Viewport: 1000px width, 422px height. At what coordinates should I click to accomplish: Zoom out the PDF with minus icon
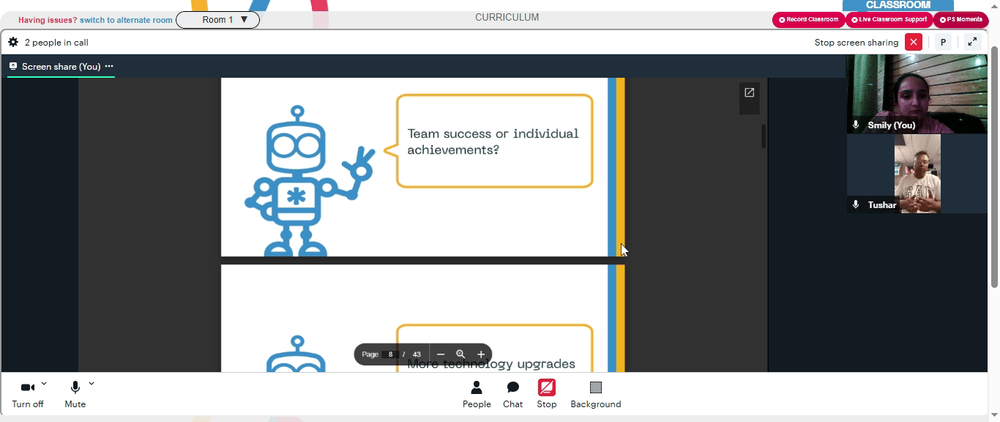441,354
